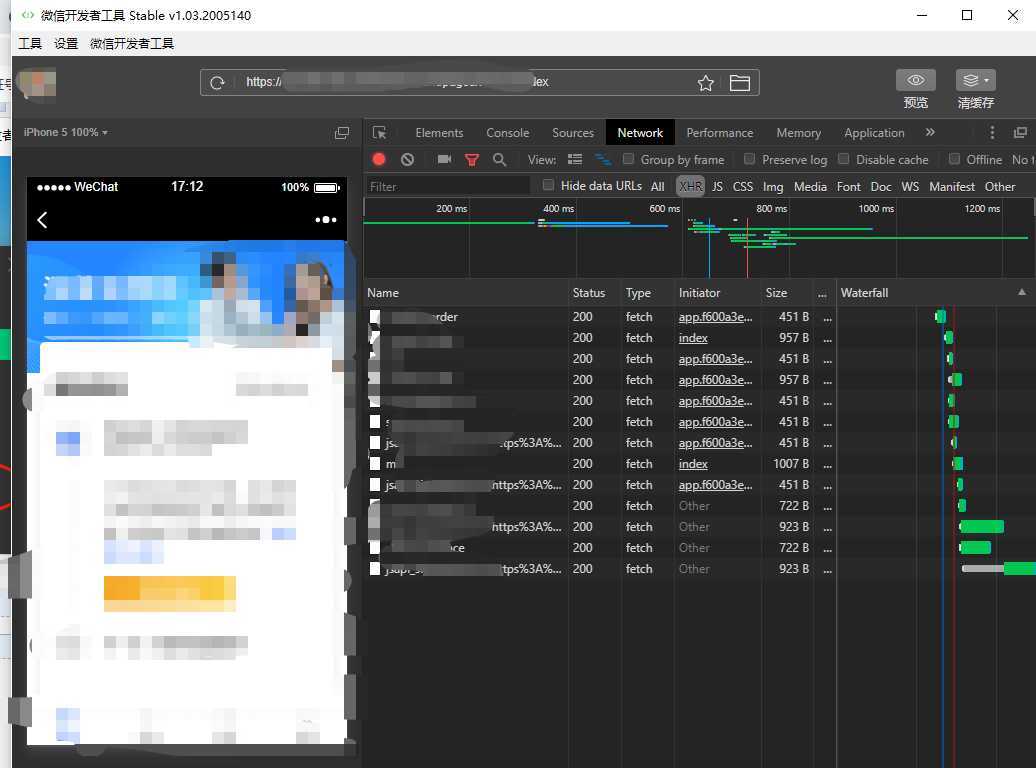This screenshot has height=768, width=1036.
Task: Click the URL address bar
Action: click(479, 83)
